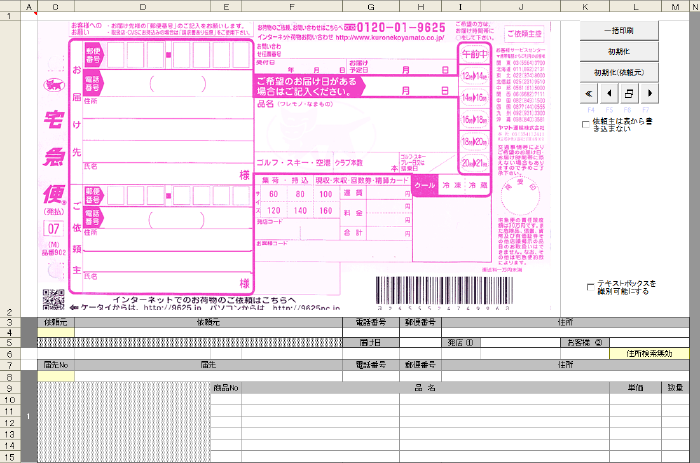Screen dimensions: 700x463
Task: Click the 一括印刷 batch print button
Action: tap(619, 30)
